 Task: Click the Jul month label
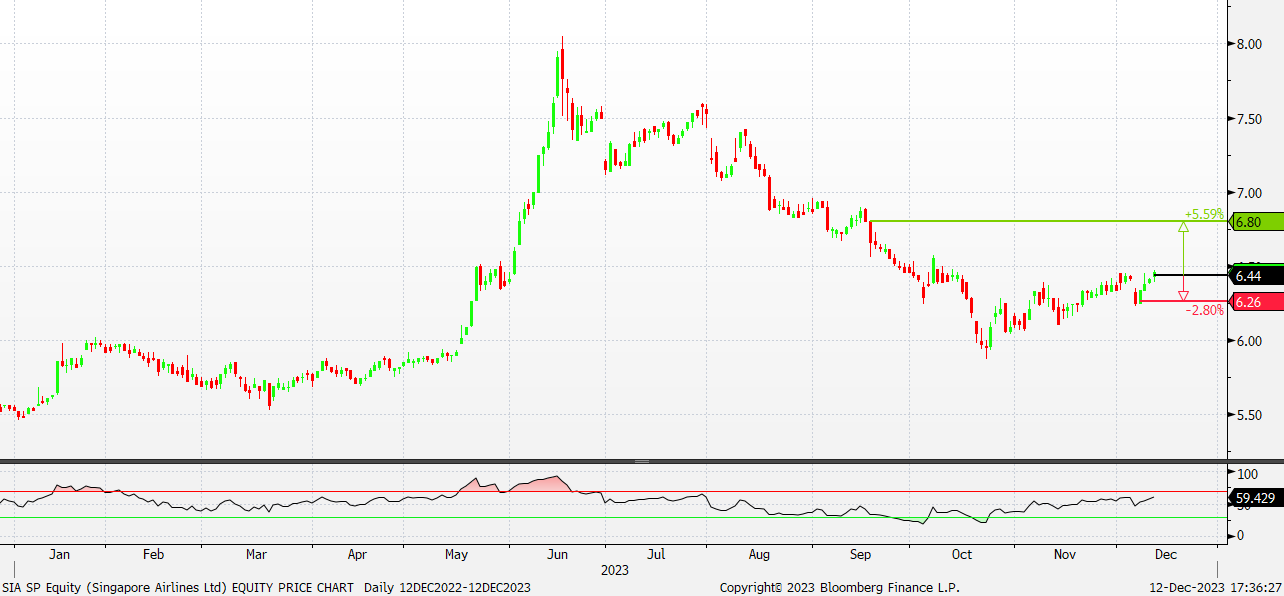click(x=656, y=553)
